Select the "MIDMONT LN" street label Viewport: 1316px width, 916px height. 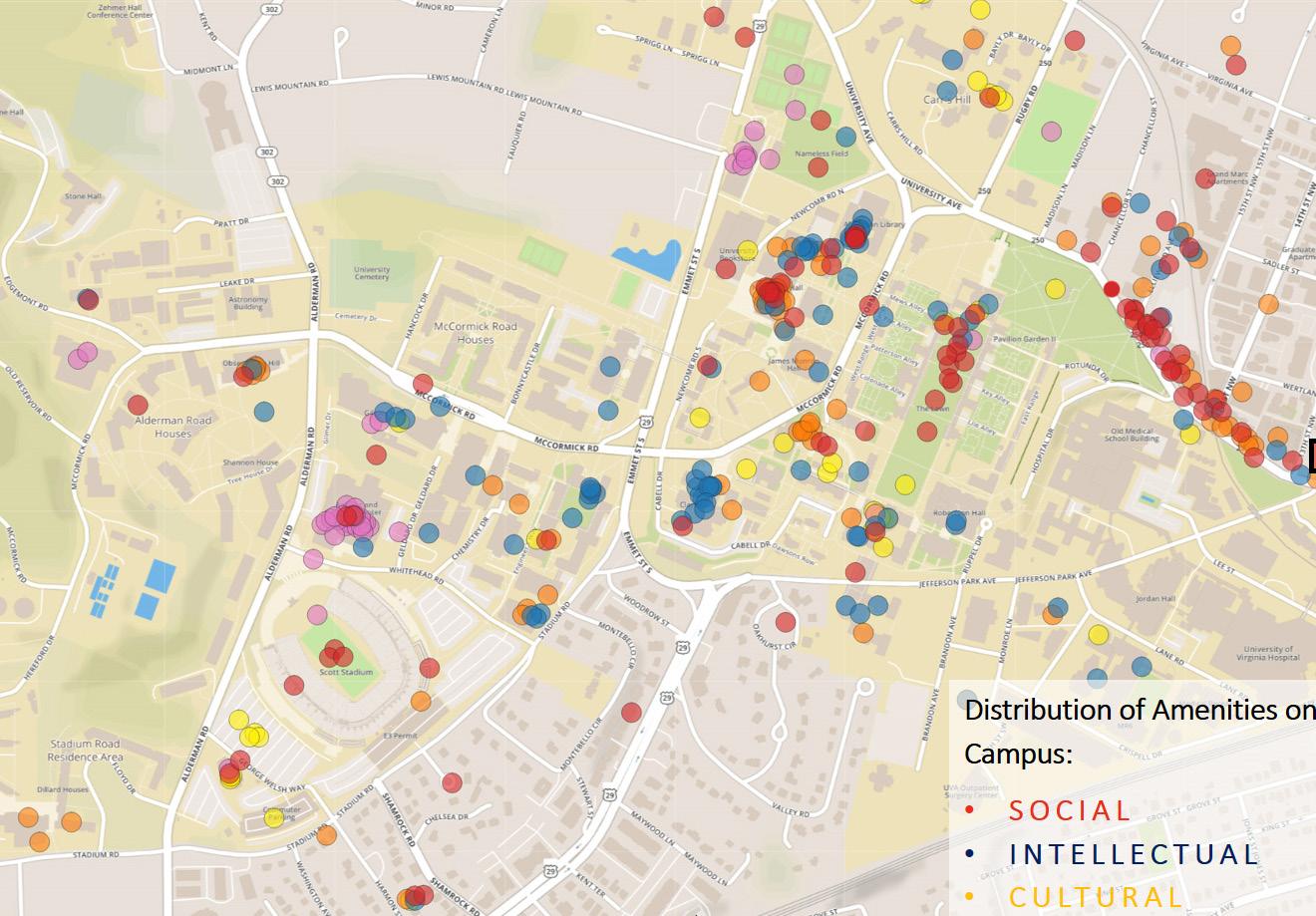(x=209, y=71)
